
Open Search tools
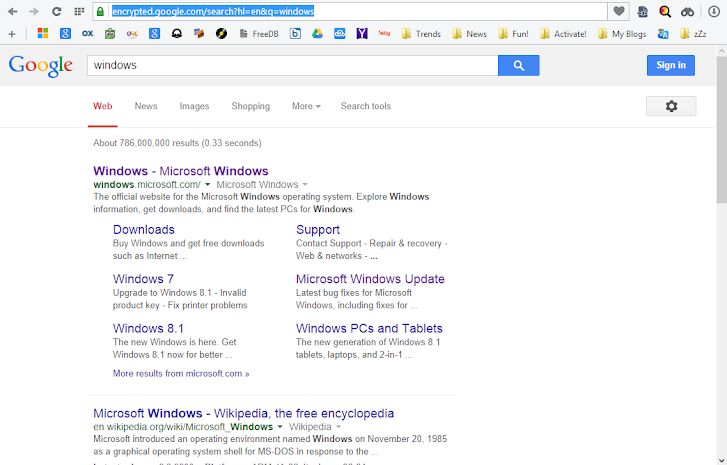[x=366, y=106]
